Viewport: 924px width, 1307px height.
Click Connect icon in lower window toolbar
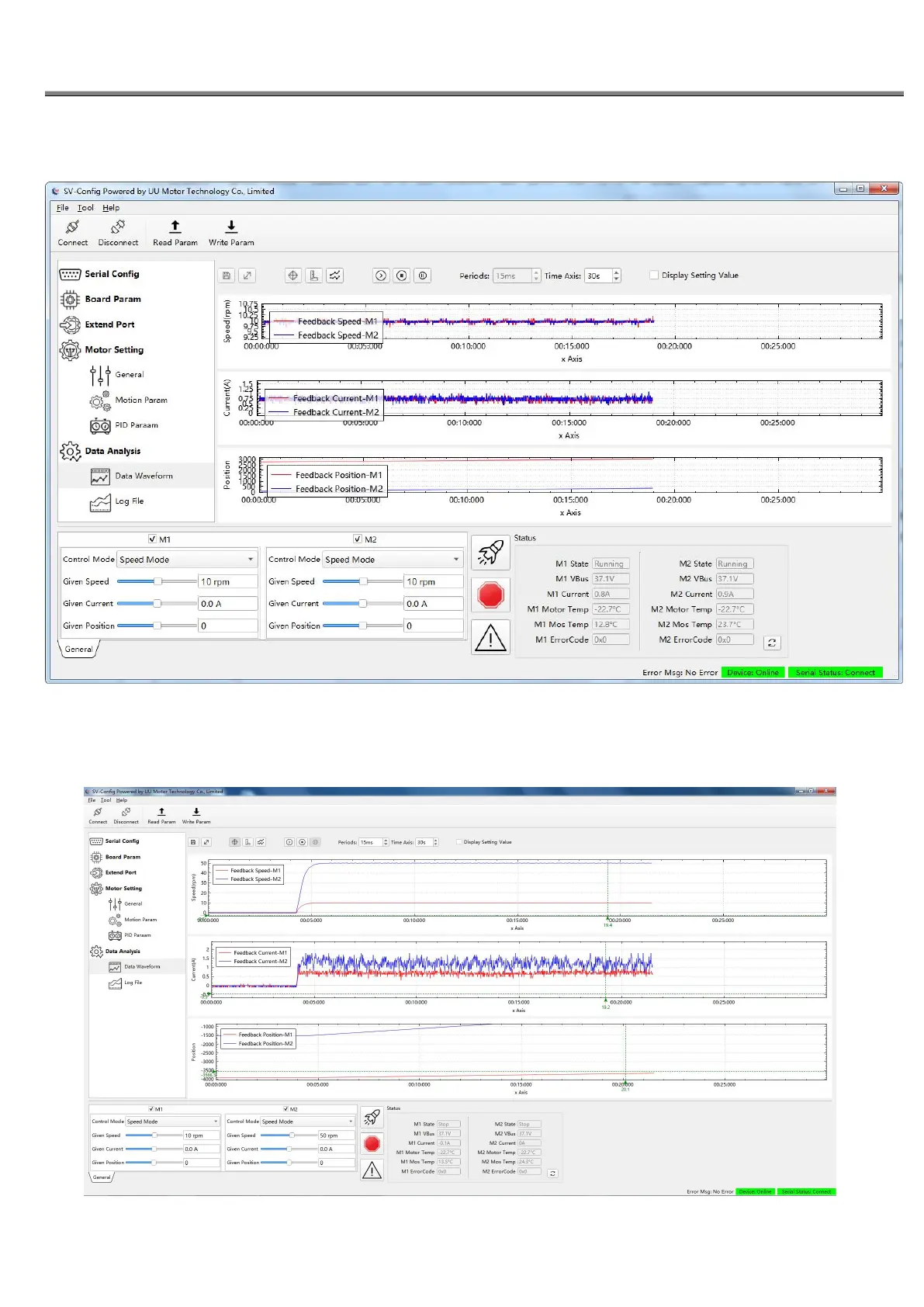[98, 812]
